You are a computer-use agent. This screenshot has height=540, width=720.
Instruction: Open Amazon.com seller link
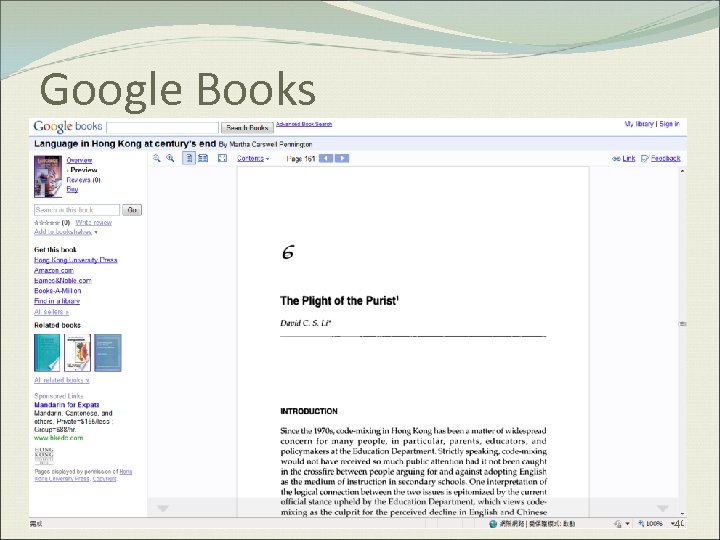(54, 270)
